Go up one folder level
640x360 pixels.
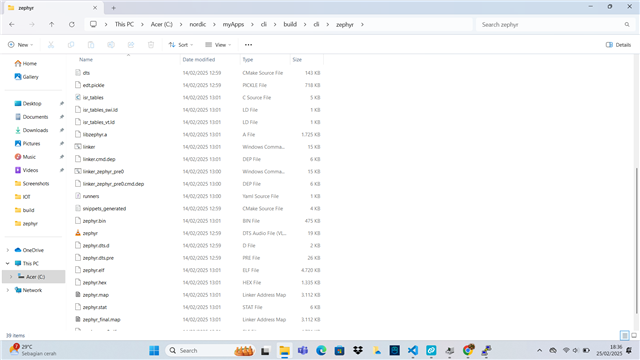pyautogui.click(x=51, y=24)
